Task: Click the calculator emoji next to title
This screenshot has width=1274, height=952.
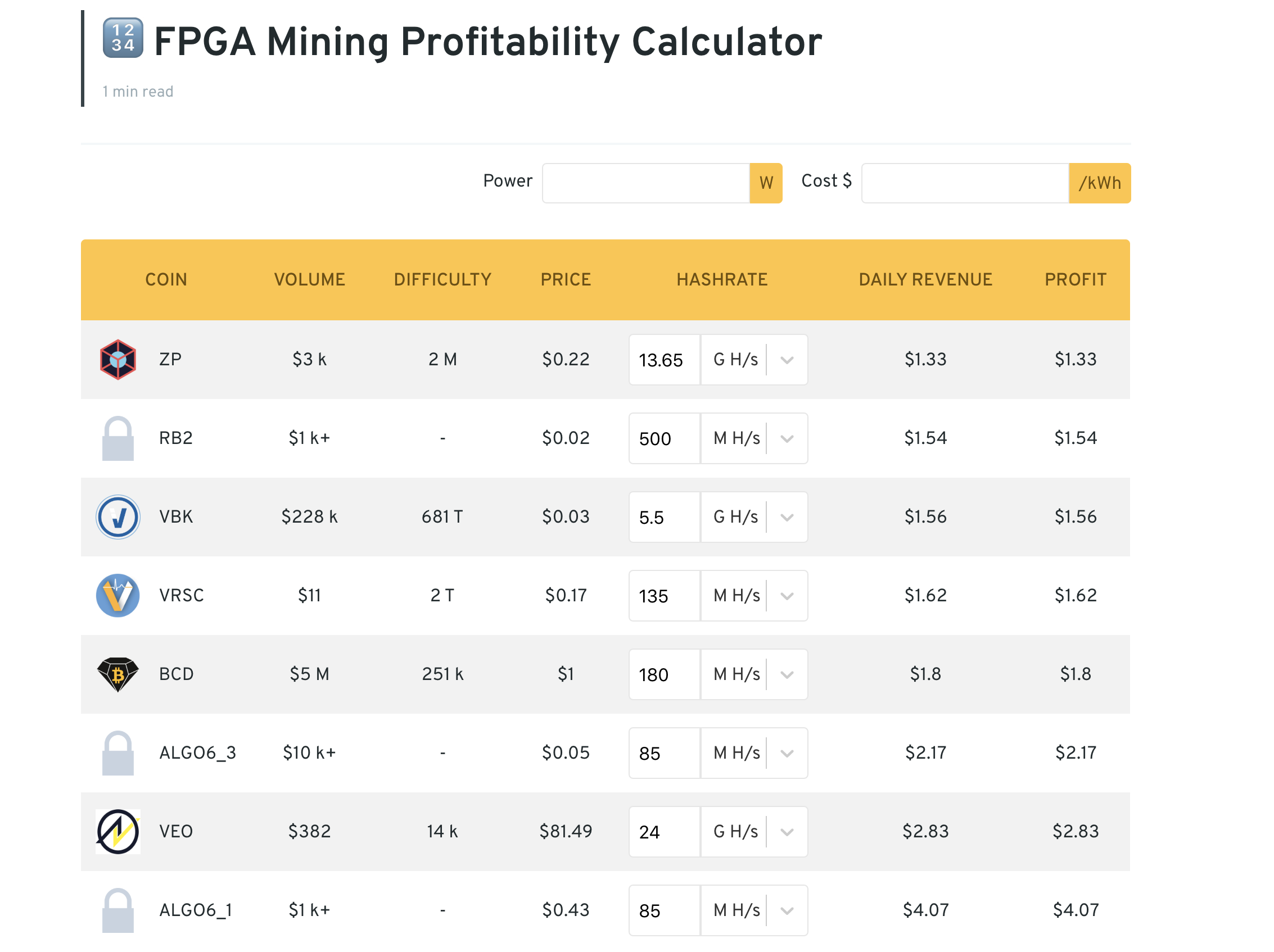Action: tap(123, 38)
